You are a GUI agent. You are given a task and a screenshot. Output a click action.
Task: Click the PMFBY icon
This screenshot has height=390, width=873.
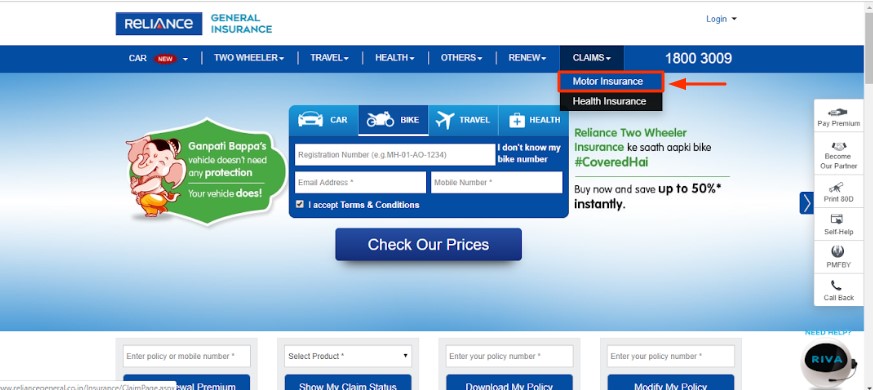coord(837,251)
